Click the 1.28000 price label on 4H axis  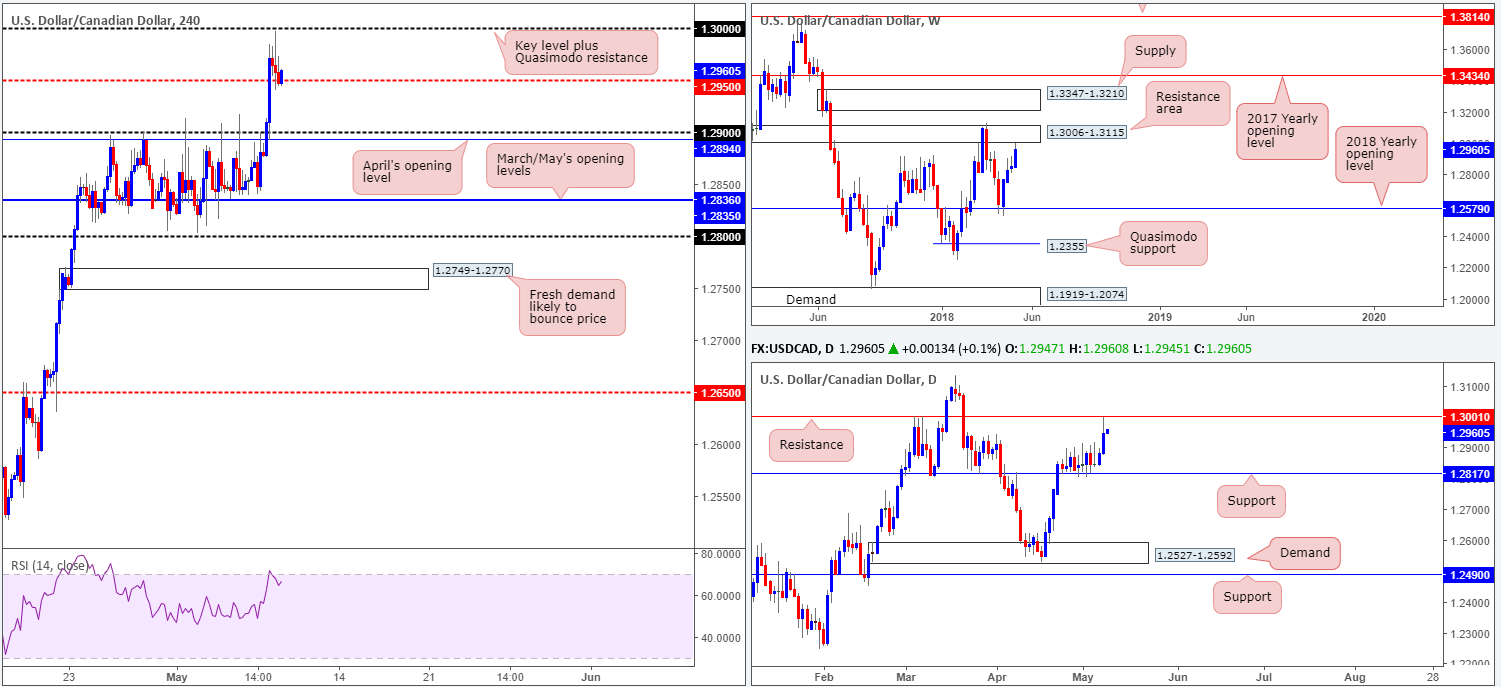(719, 237)
